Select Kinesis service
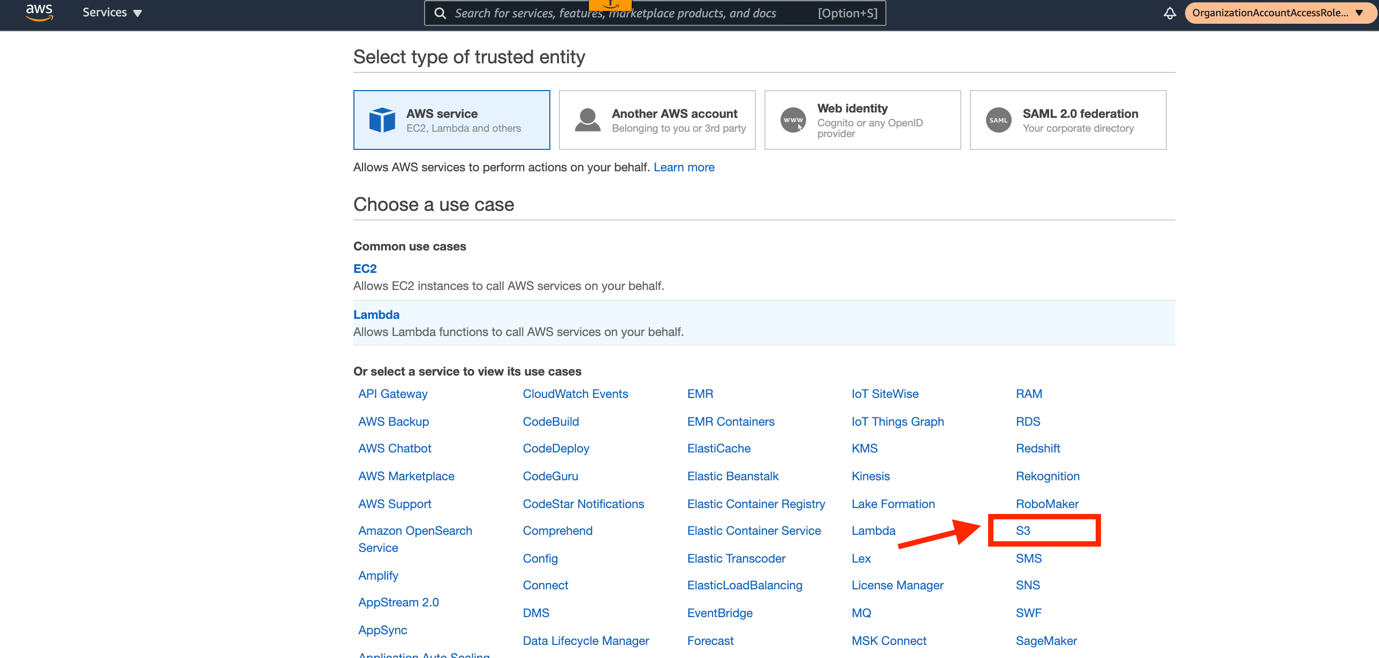 coord(871,477)
